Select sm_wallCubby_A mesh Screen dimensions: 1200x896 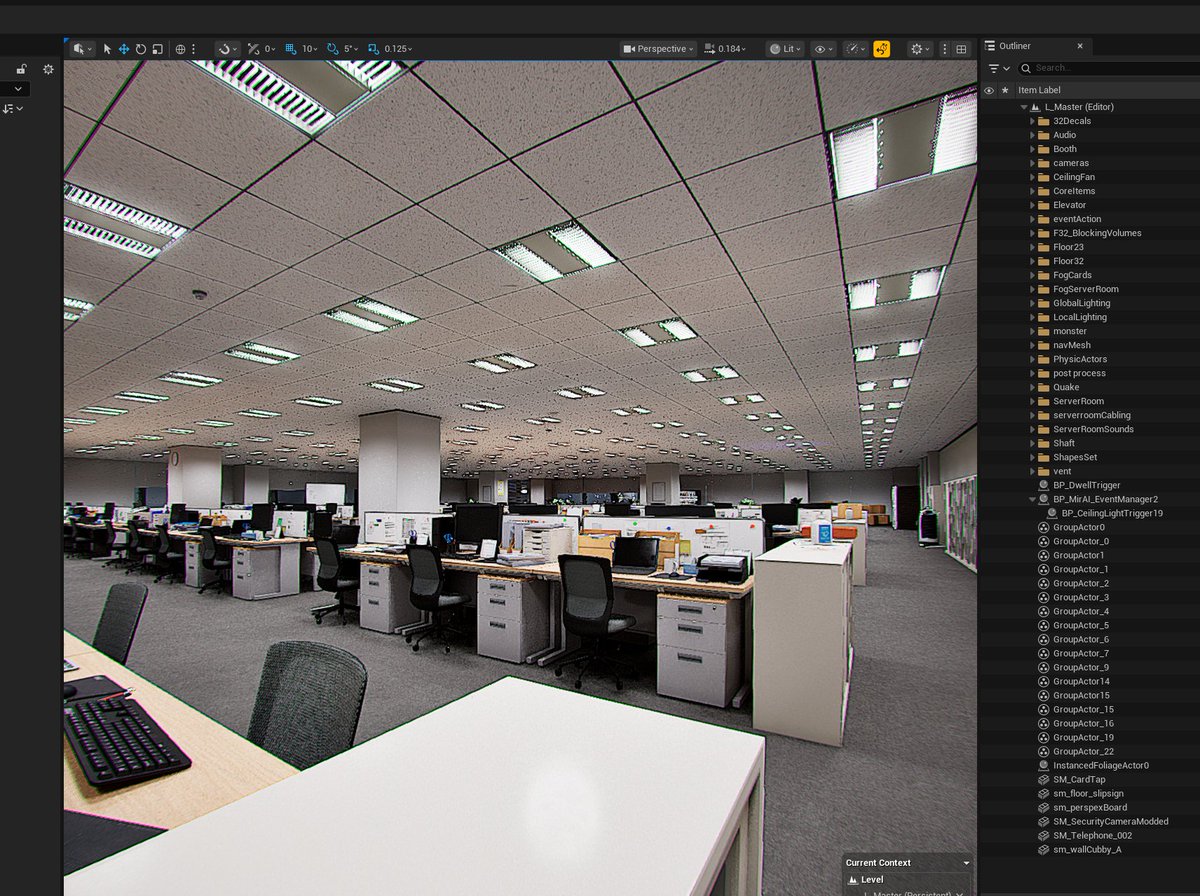click(1089, 849)
